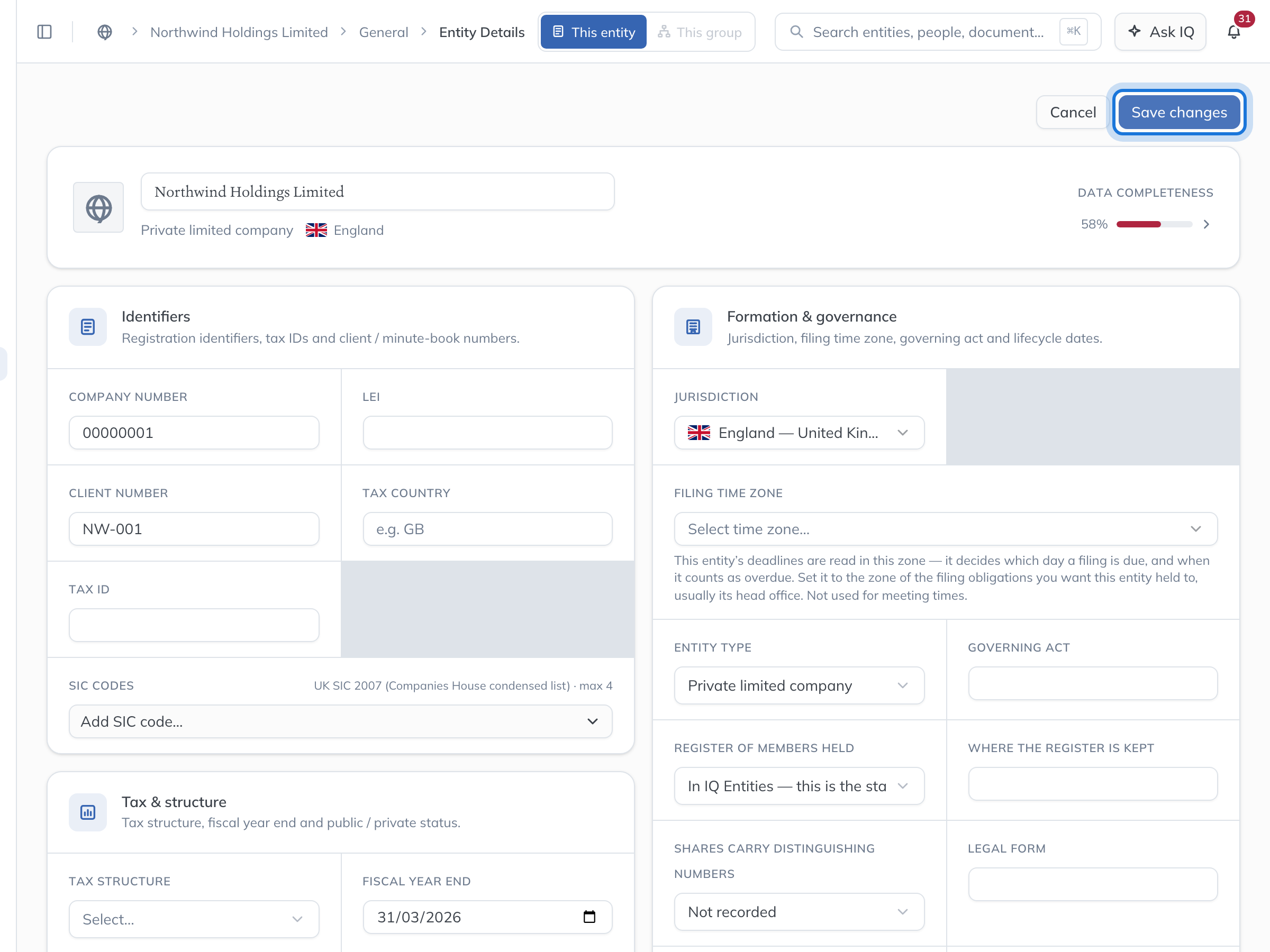Click the ⌘K shortcut badge
Screen dimensions: 1270x952
point(1073,32)
